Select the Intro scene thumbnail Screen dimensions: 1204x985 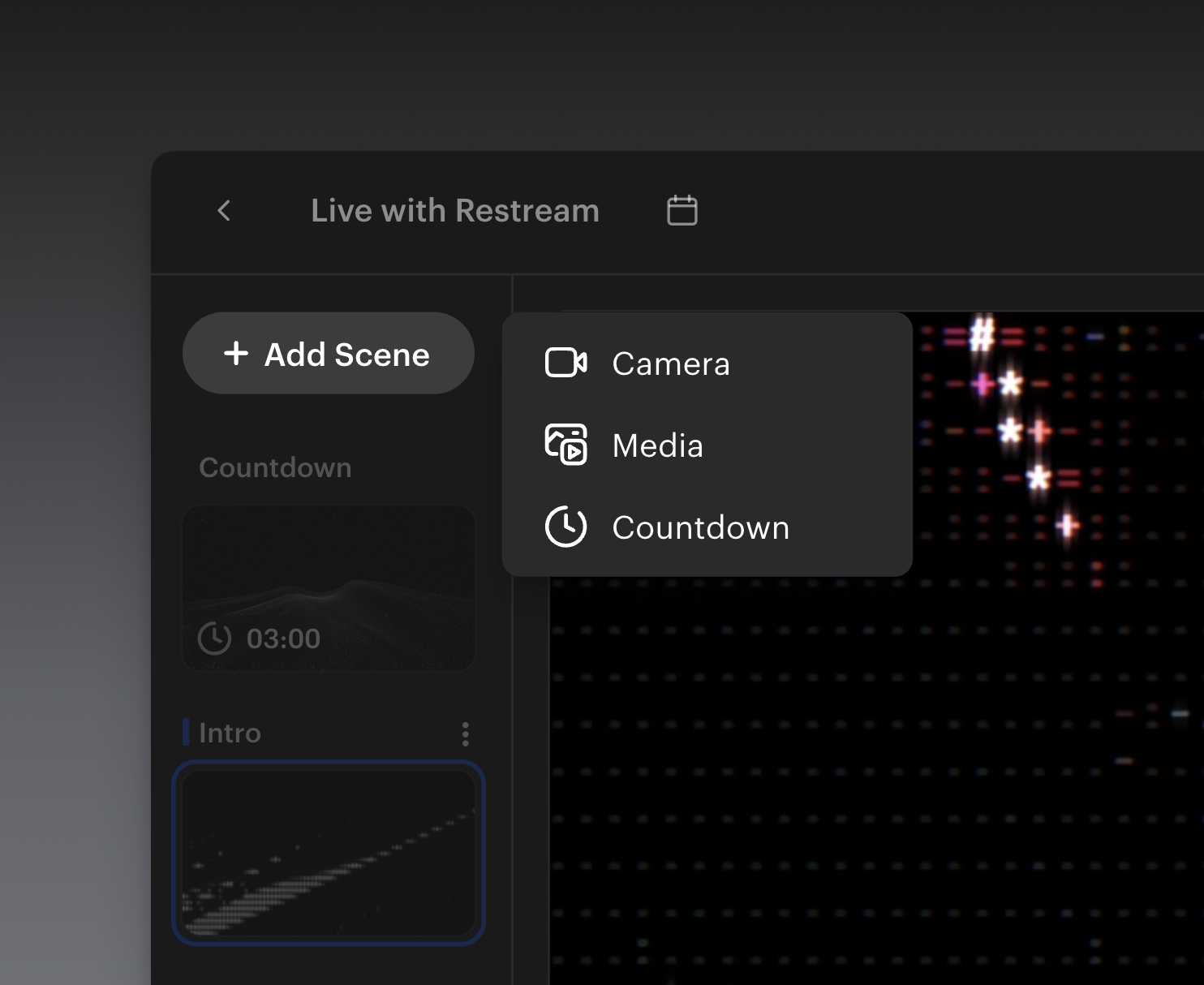click(x=329, y=853)
